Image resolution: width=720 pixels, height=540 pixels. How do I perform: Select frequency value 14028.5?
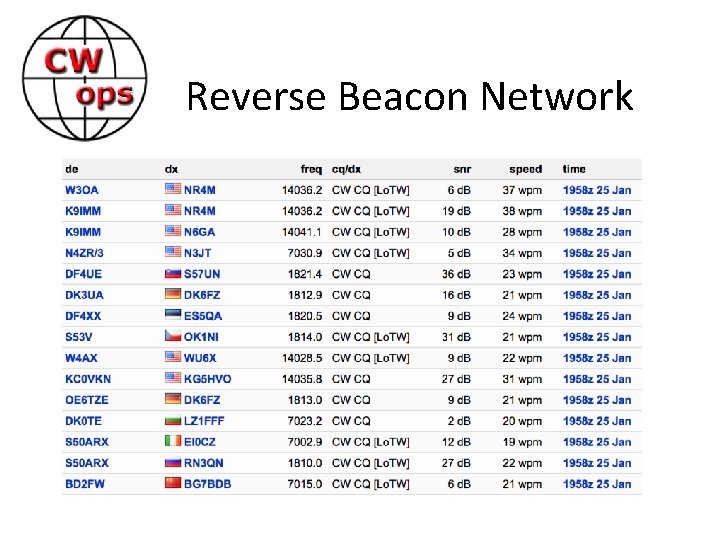click(x=302, y=358)
